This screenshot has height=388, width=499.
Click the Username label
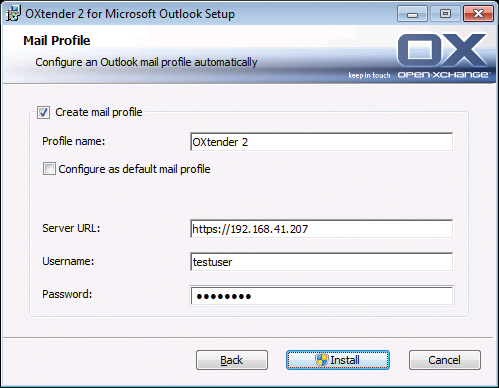(68, 261)
